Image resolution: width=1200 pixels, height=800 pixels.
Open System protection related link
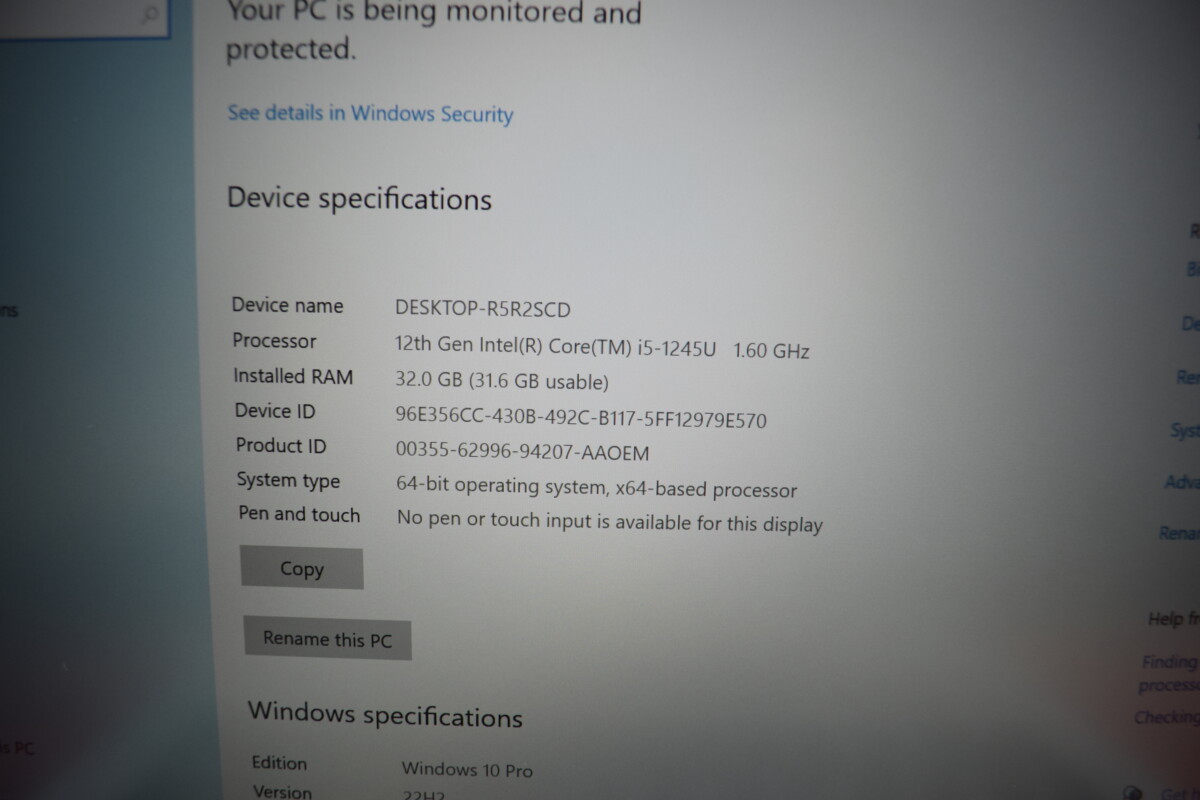pos(1185,430)
